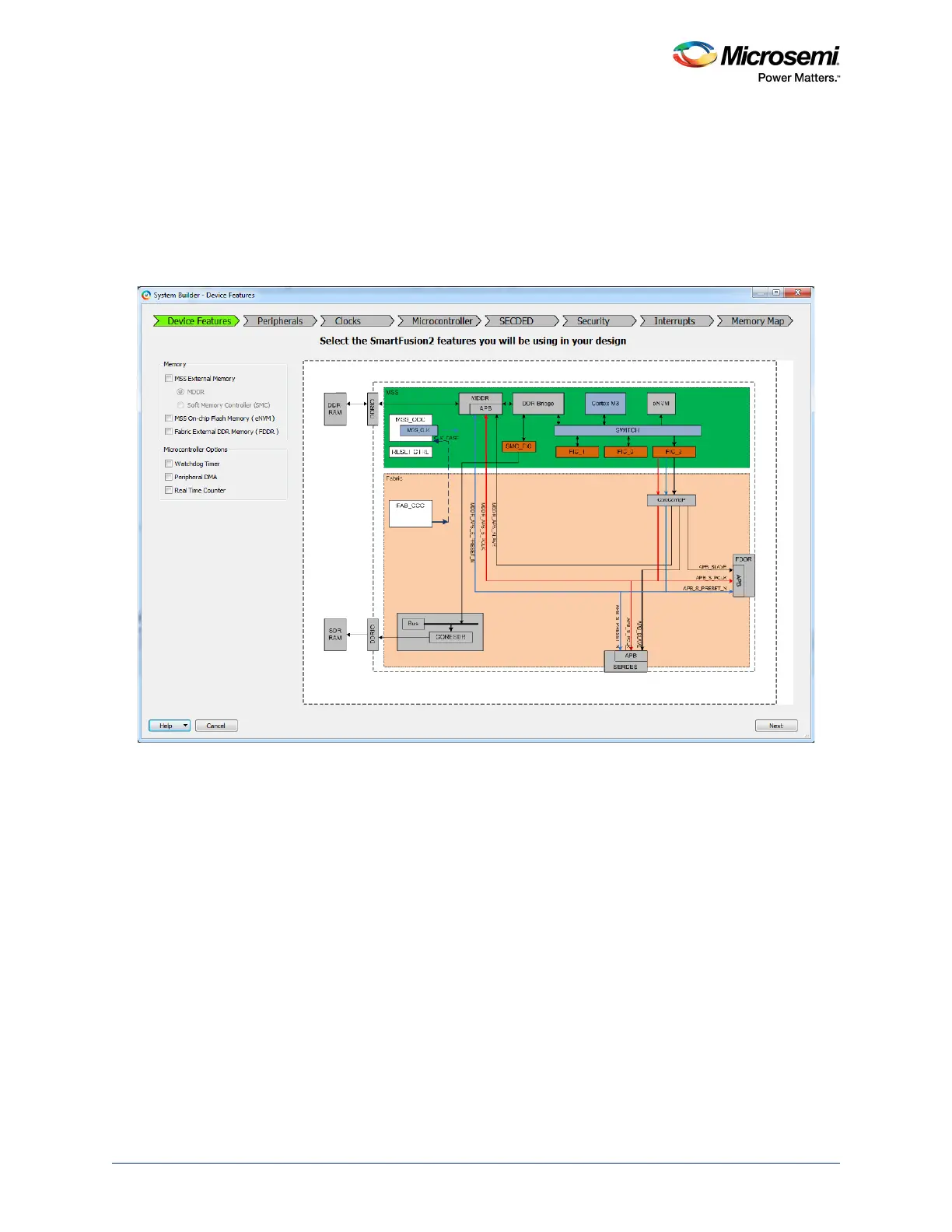Open the Help button dropdown arrow

(x=185, y=726)
